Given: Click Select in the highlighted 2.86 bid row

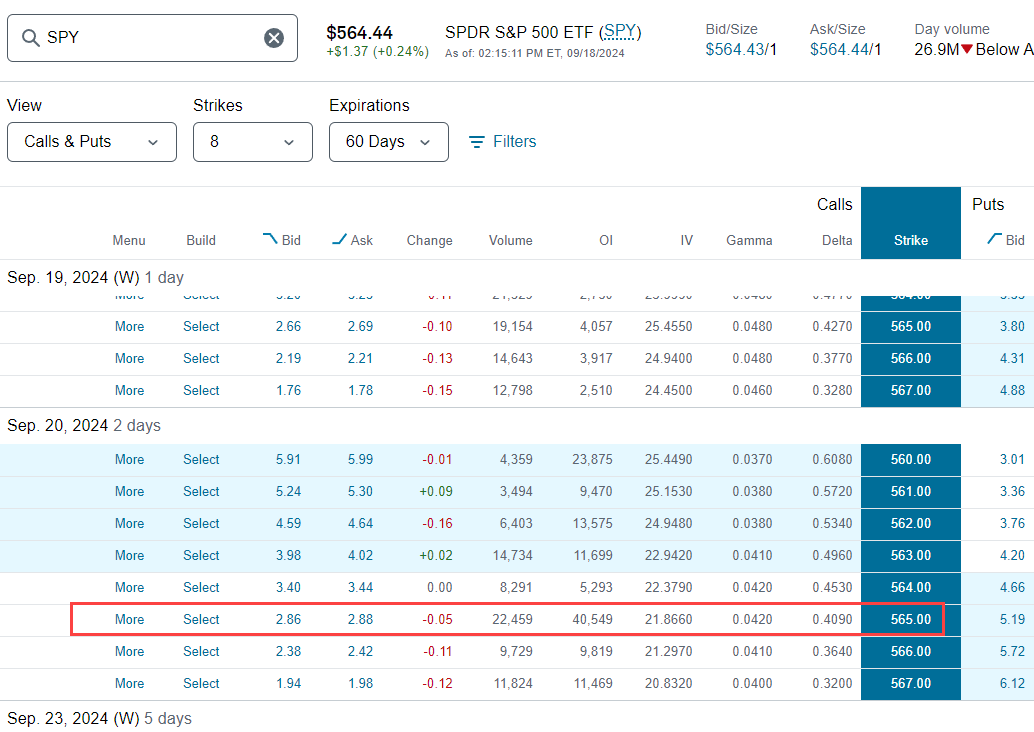Looking at the screenshot, I should click(201, 619).
